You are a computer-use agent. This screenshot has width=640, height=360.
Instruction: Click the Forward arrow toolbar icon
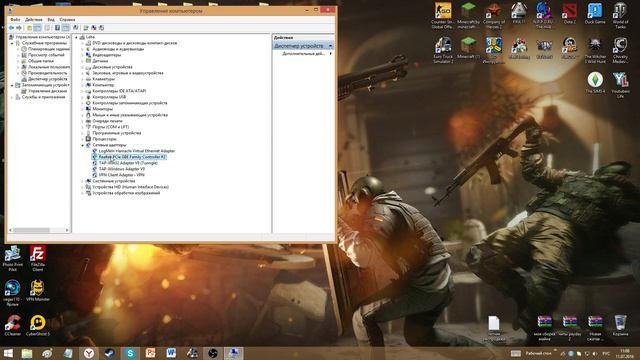click(19, 28)
